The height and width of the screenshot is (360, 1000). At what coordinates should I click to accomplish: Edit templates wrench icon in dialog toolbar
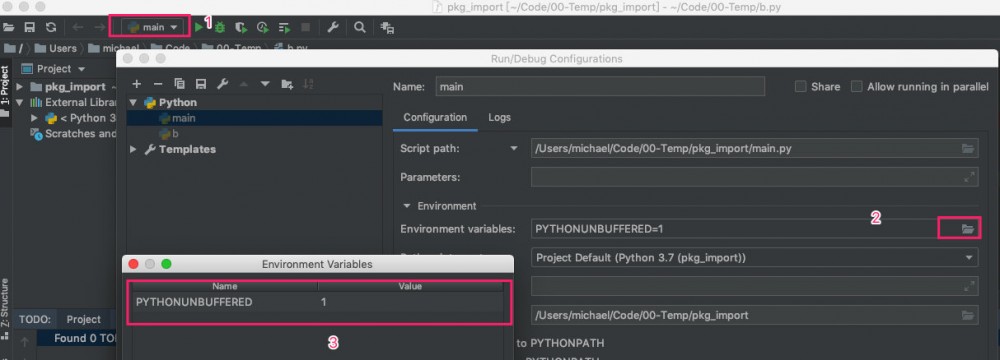point(223,84)
